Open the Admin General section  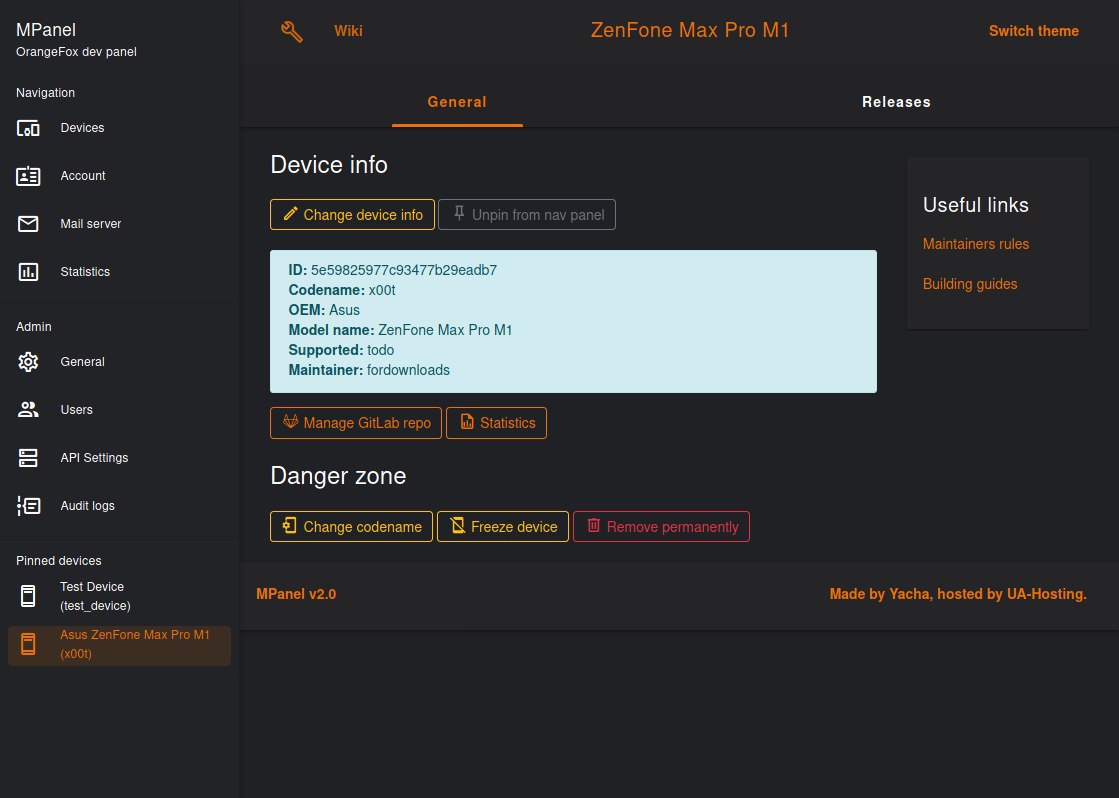pos(120,362)
